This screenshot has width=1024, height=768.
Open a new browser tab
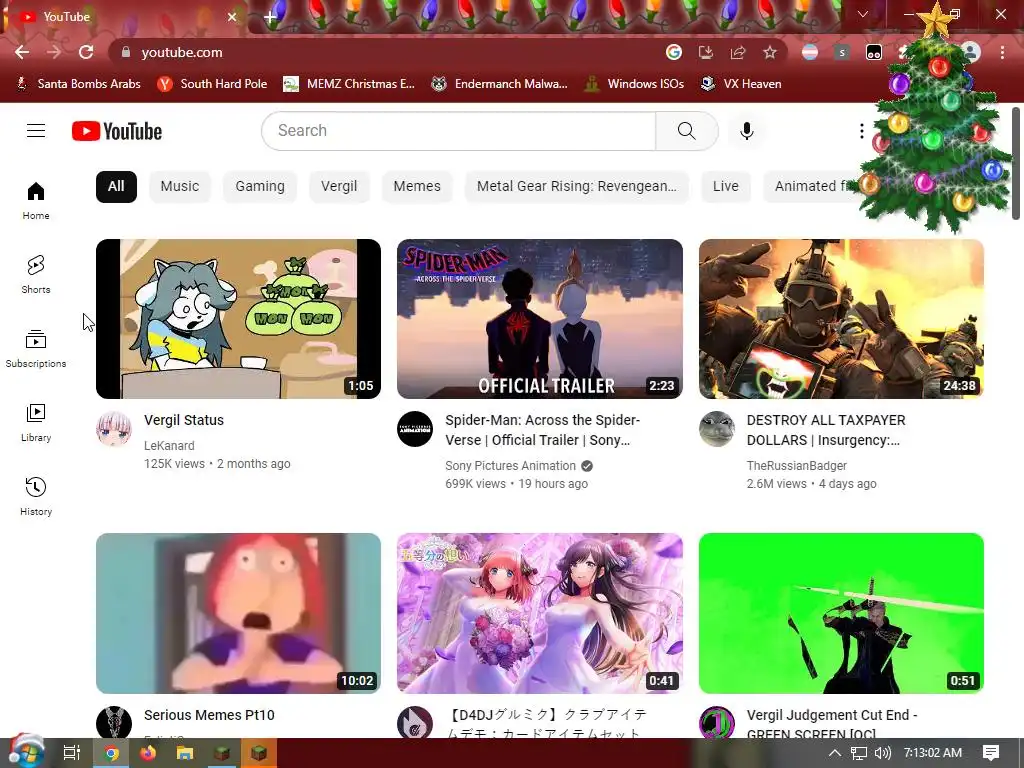pos(270,17)
